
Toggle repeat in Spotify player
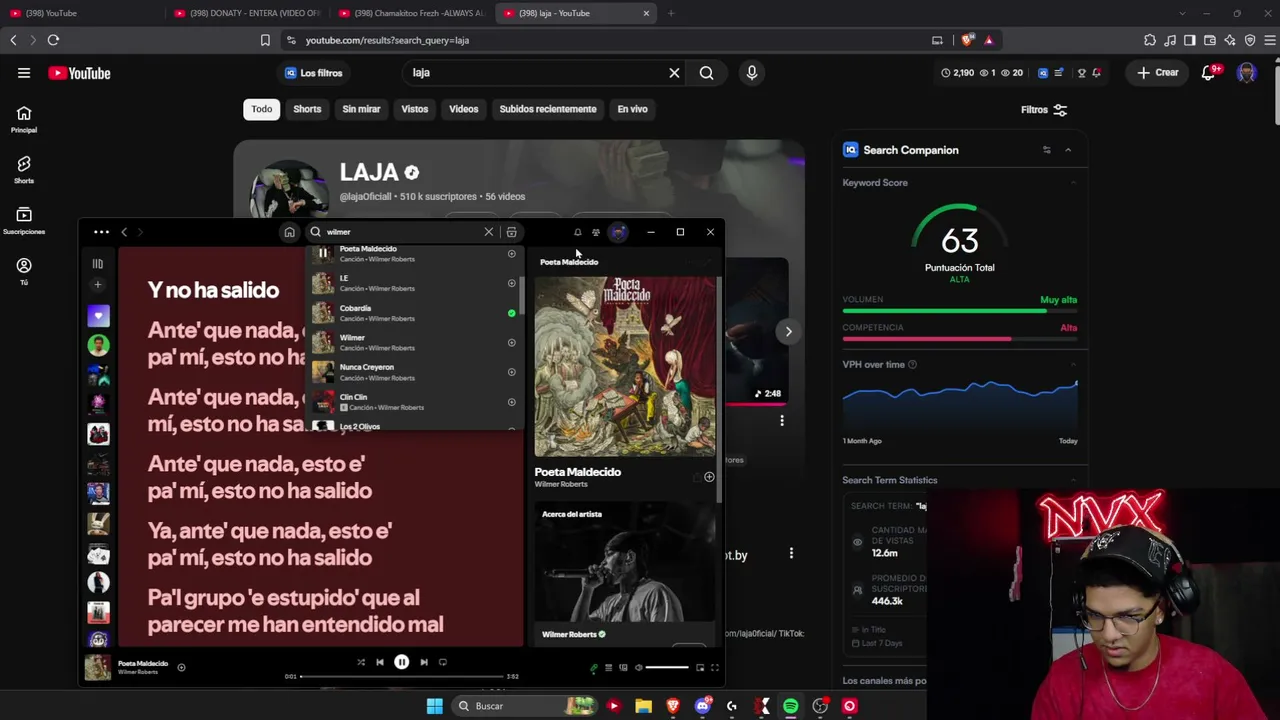[x=443, y=662]
